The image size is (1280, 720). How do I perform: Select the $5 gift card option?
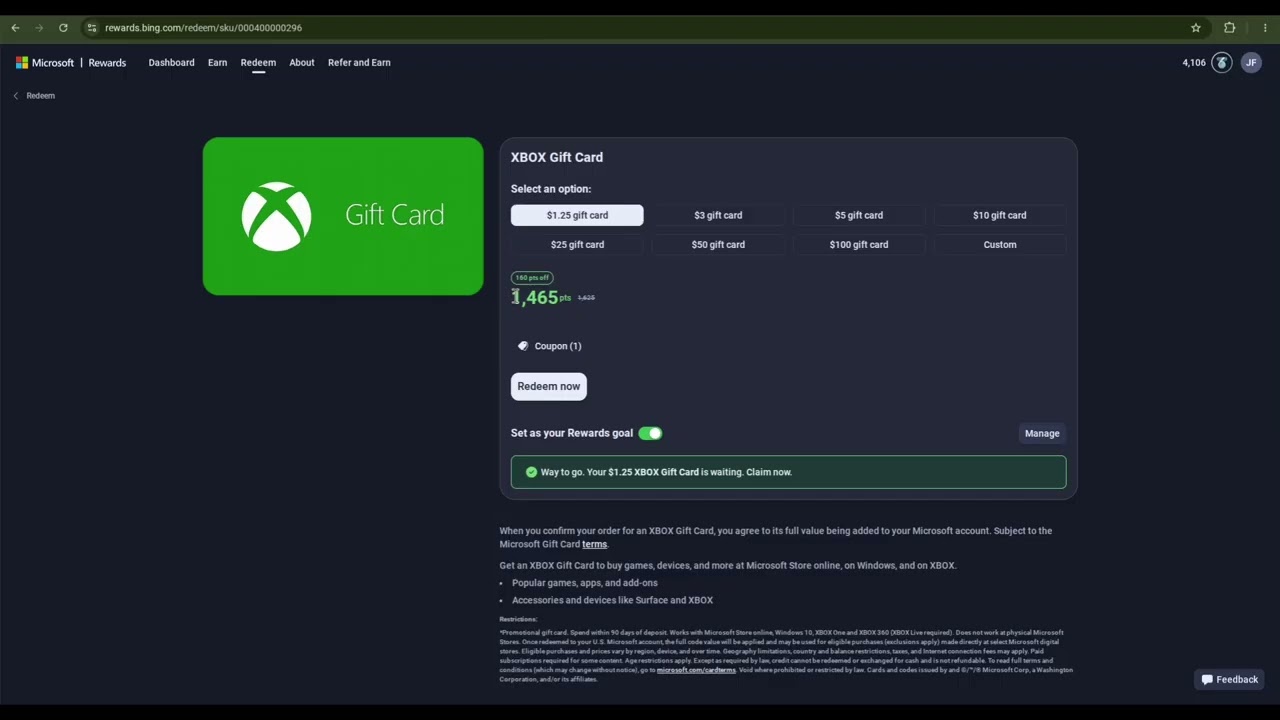[859, 215]
